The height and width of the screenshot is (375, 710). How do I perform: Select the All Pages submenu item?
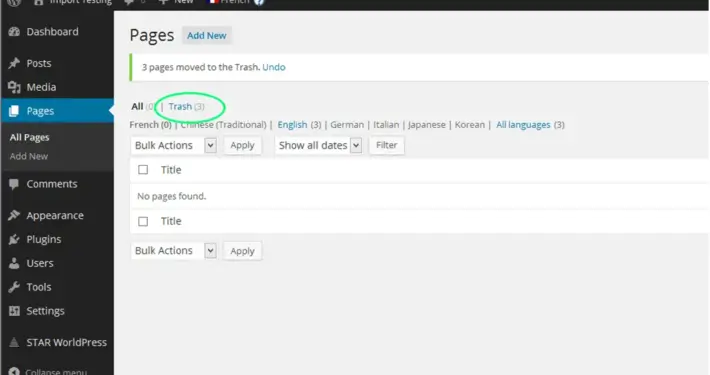click(29, 137)
